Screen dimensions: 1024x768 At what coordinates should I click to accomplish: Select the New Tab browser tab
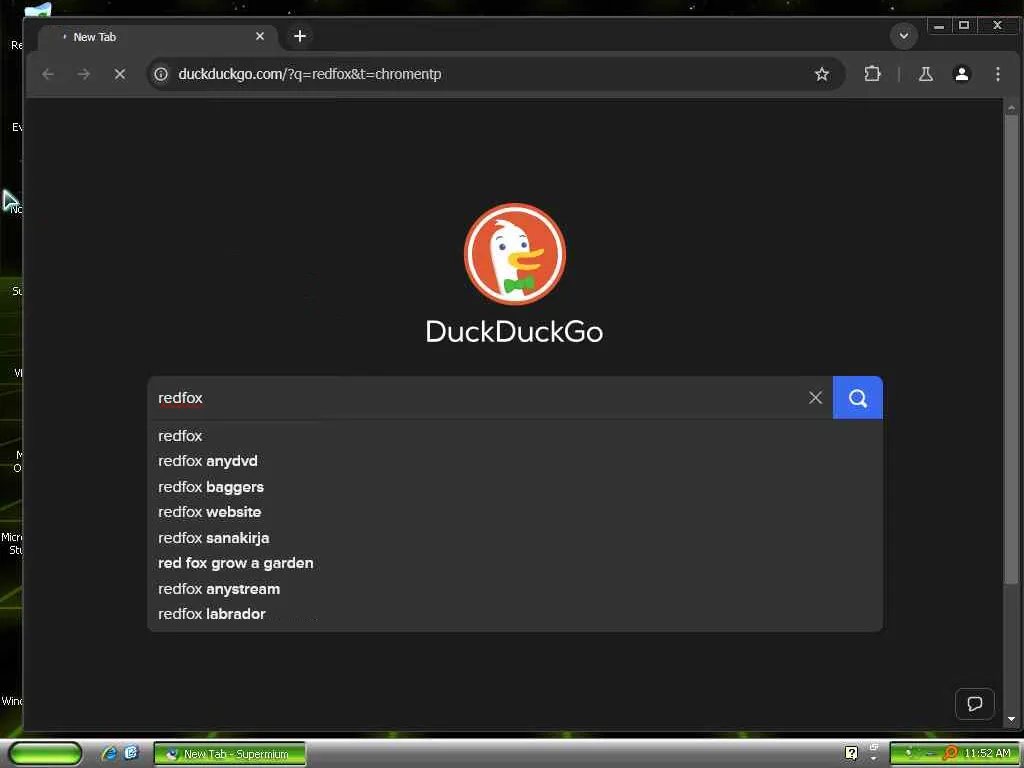(157, 37)
